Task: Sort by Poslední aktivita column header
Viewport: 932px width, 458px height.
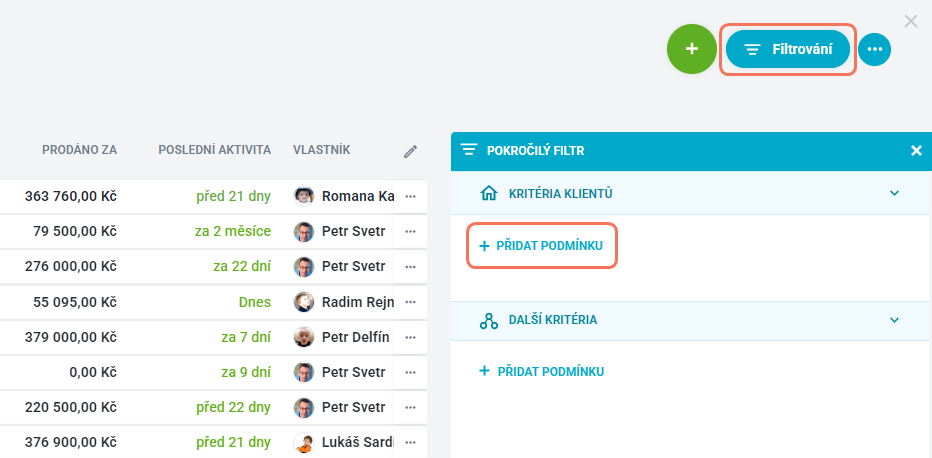Action: pyautogui.click(x=215, y=150)
